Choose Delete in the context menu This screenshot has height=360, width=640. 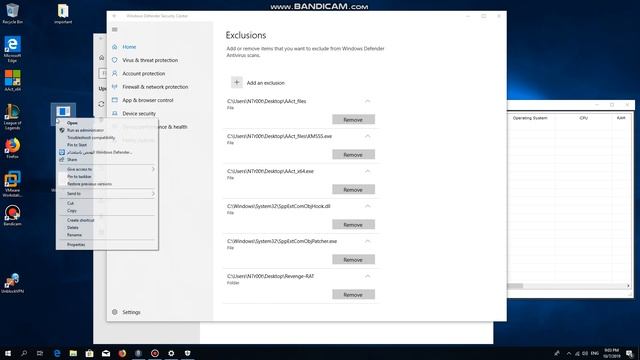[x=107, y=227]
